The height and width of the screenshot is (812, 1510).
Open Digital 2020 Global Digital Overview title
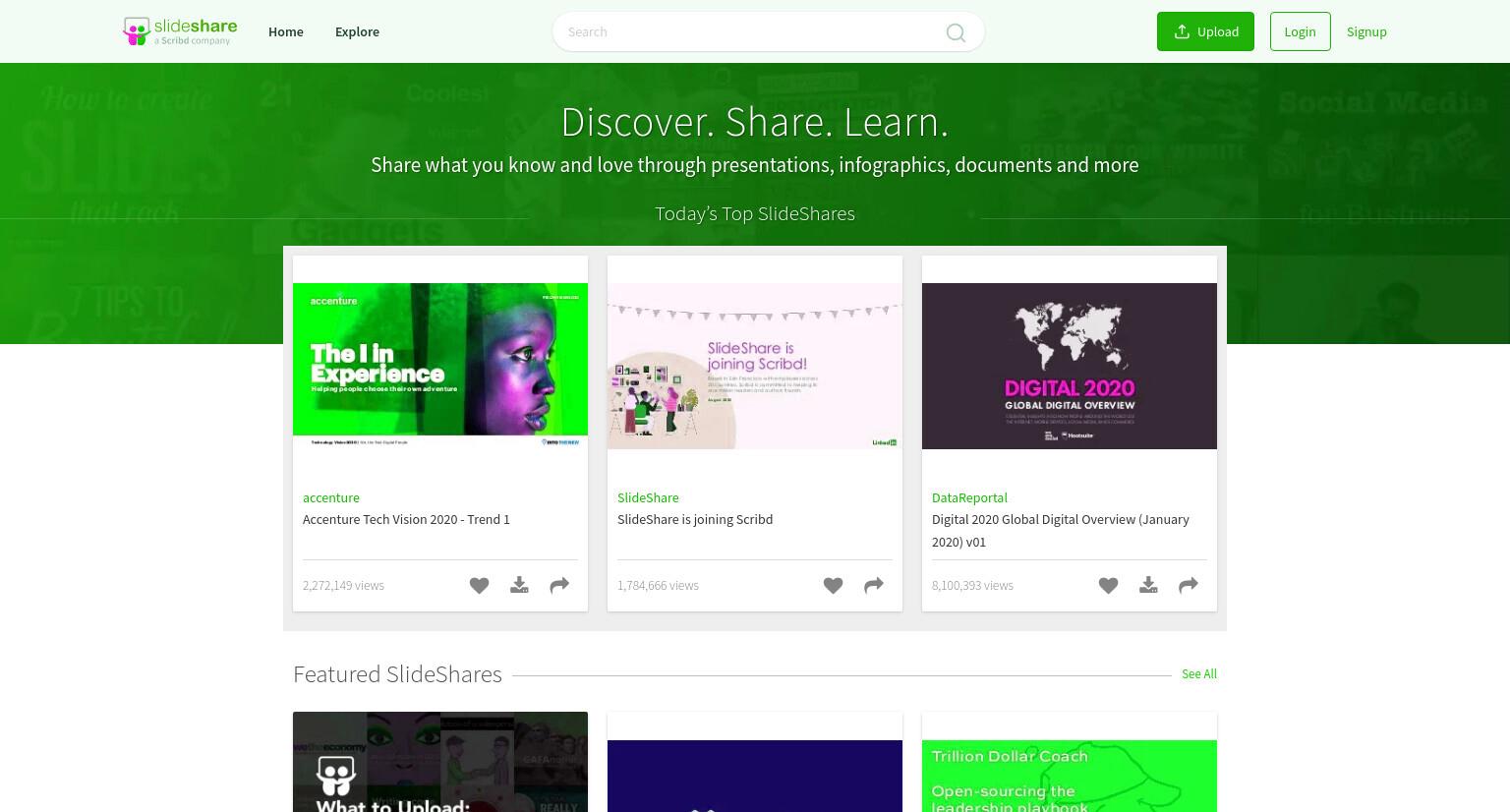(1061, 530)
